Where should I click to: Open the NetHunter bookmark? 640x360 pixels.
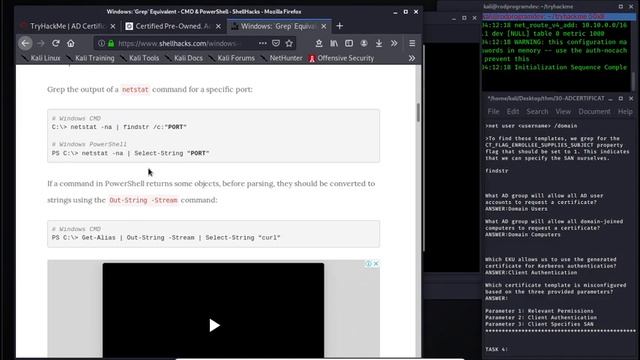point(282,58)
